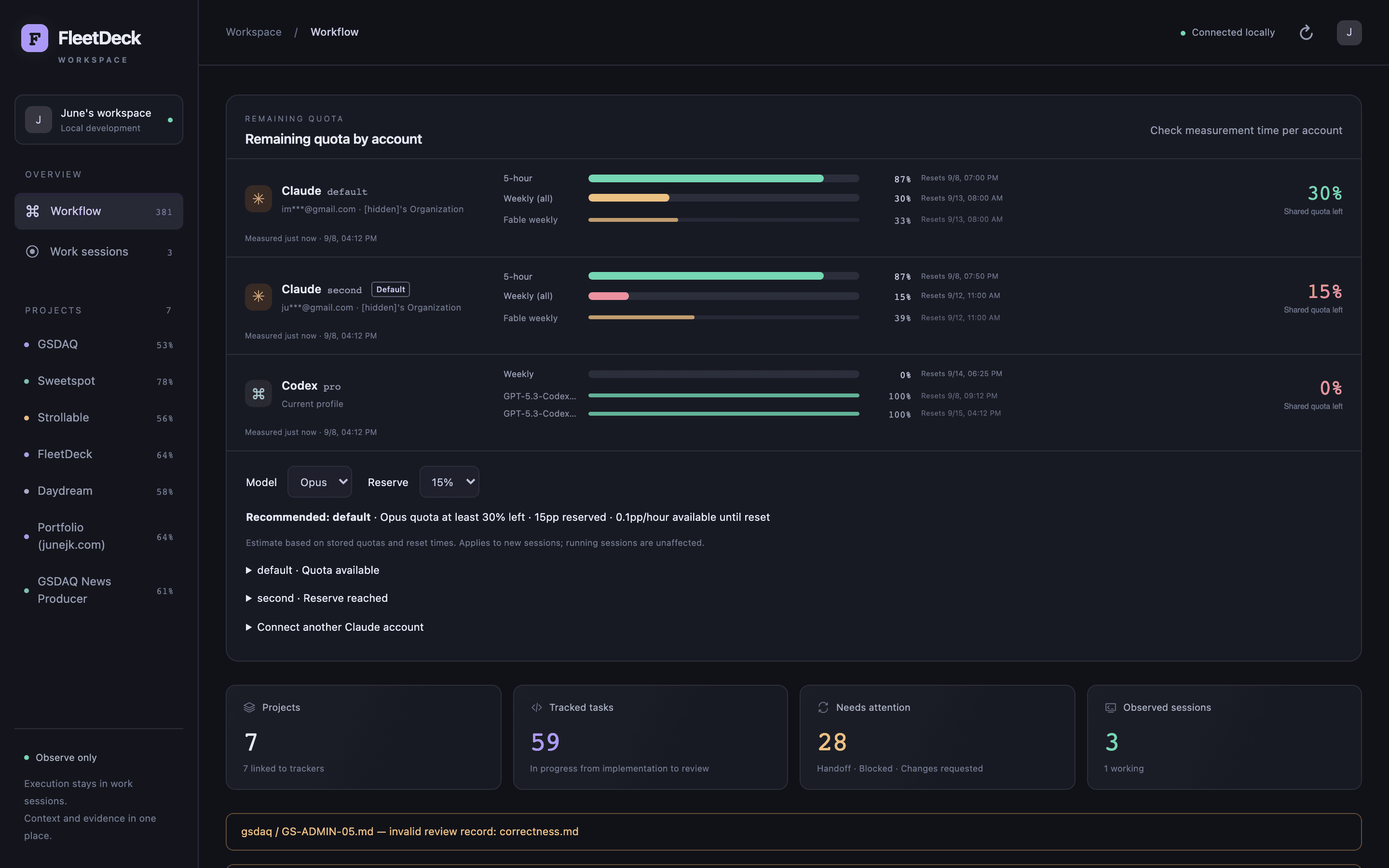This screenshot has width=1389, height=868.
Task: Click the Workflow breadcrumb
Action: click(335, 32)
